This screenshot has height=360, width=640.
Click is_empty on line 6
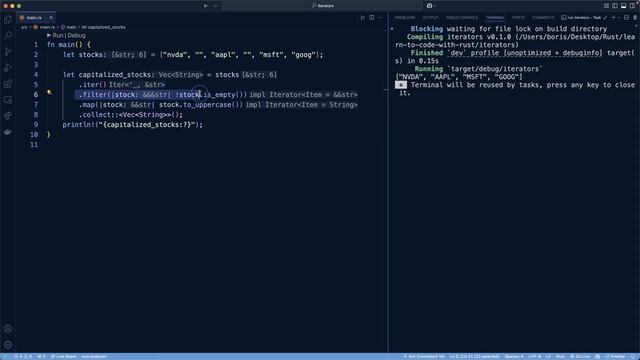pos(220,95)
